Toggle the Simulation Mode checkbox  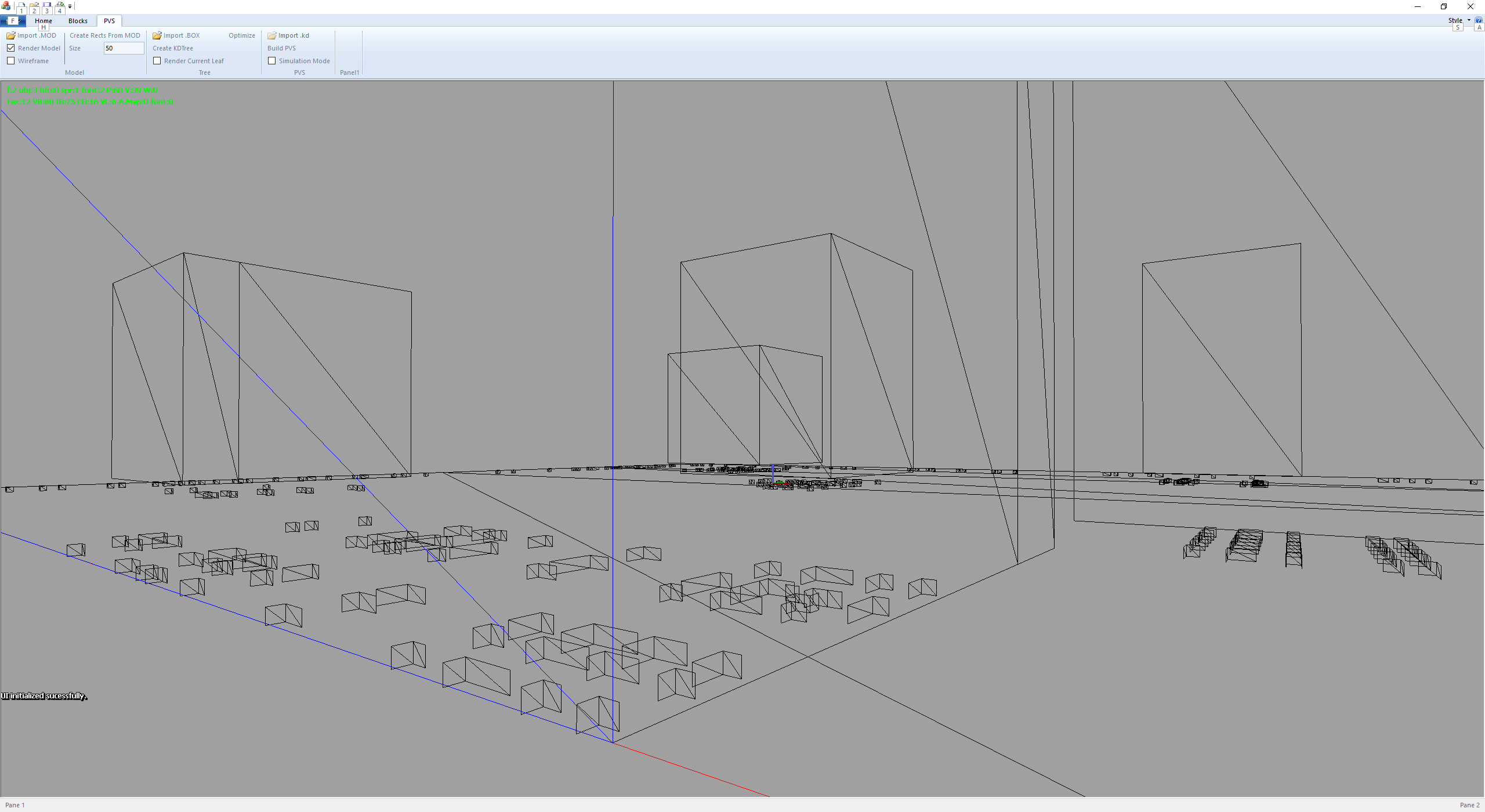point(272,61)
